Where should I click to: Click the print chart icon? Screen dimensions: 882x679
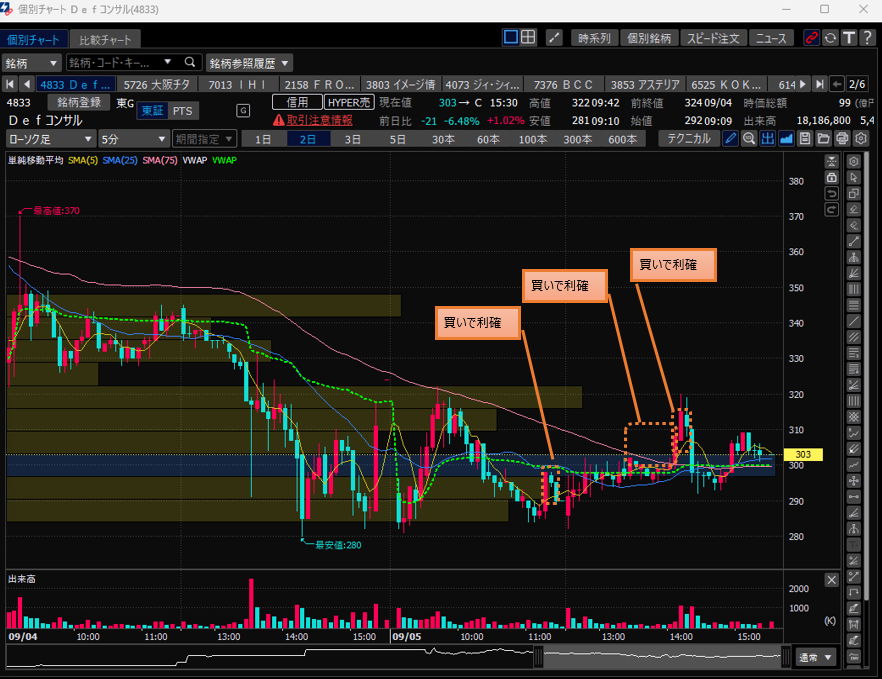click(x=842, y=138)
